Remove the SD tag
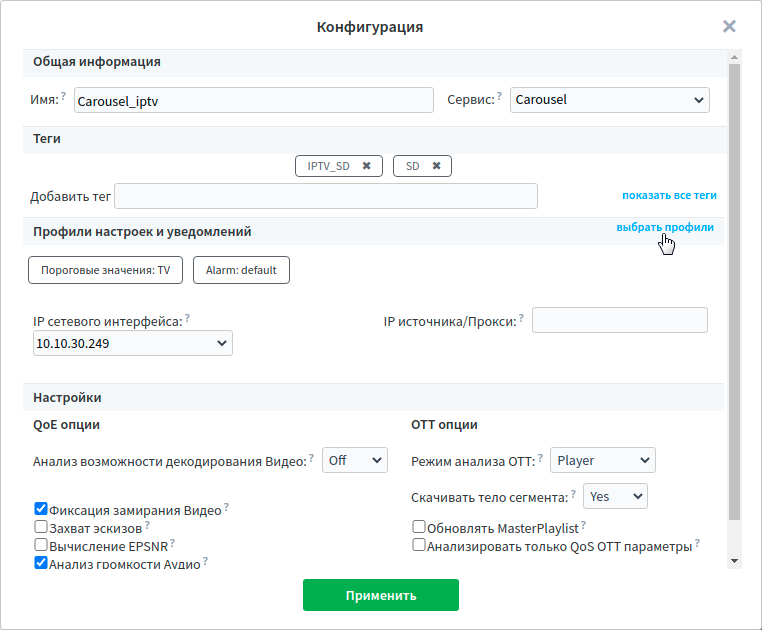 pos(436,166)
